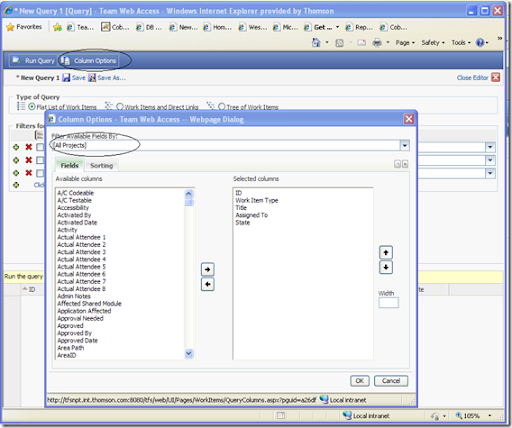The width and height of the screenshot is (512, 428).
Task: Click the Save As icon
Action: click(x=92, y=78)
